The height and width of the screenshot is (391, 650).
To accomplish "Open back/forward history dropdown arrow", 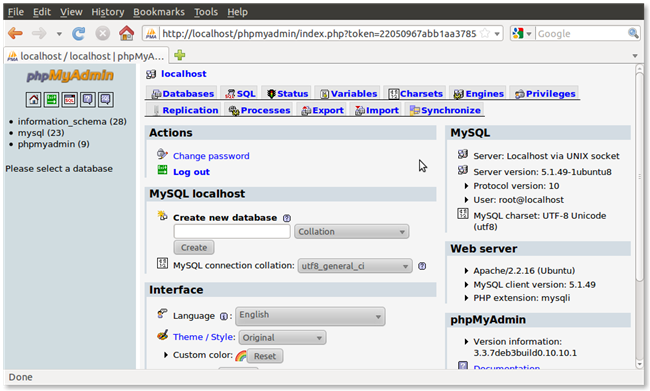I will pyautogui.click(x=59, y=34).
